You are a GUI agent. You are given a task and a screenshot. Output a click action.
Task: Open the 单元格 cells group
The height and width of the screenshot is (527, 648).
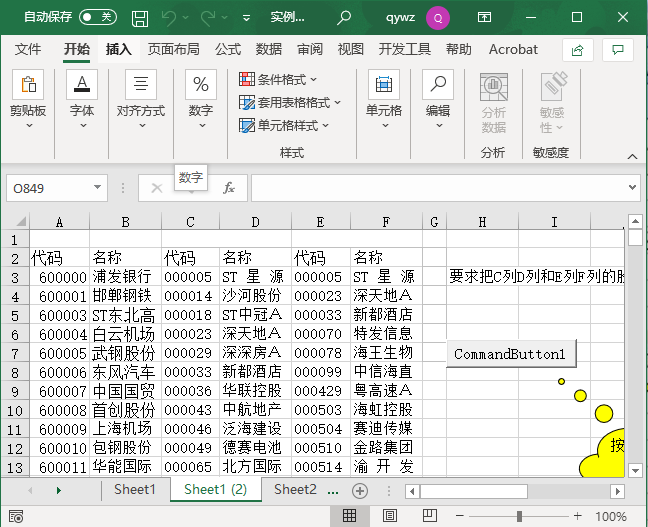pyautogui.click(x=384, y=99)
